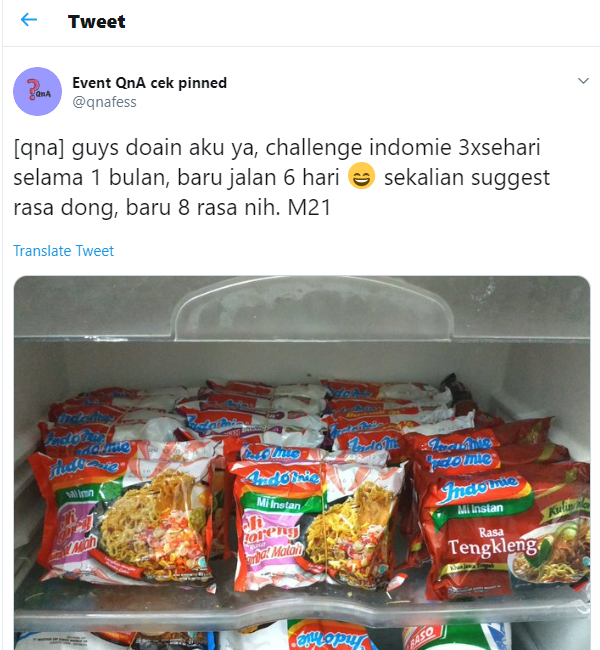Expand the tweet options chevron
The width and height of the screenshot is (600, 650).
click(583, 81)
